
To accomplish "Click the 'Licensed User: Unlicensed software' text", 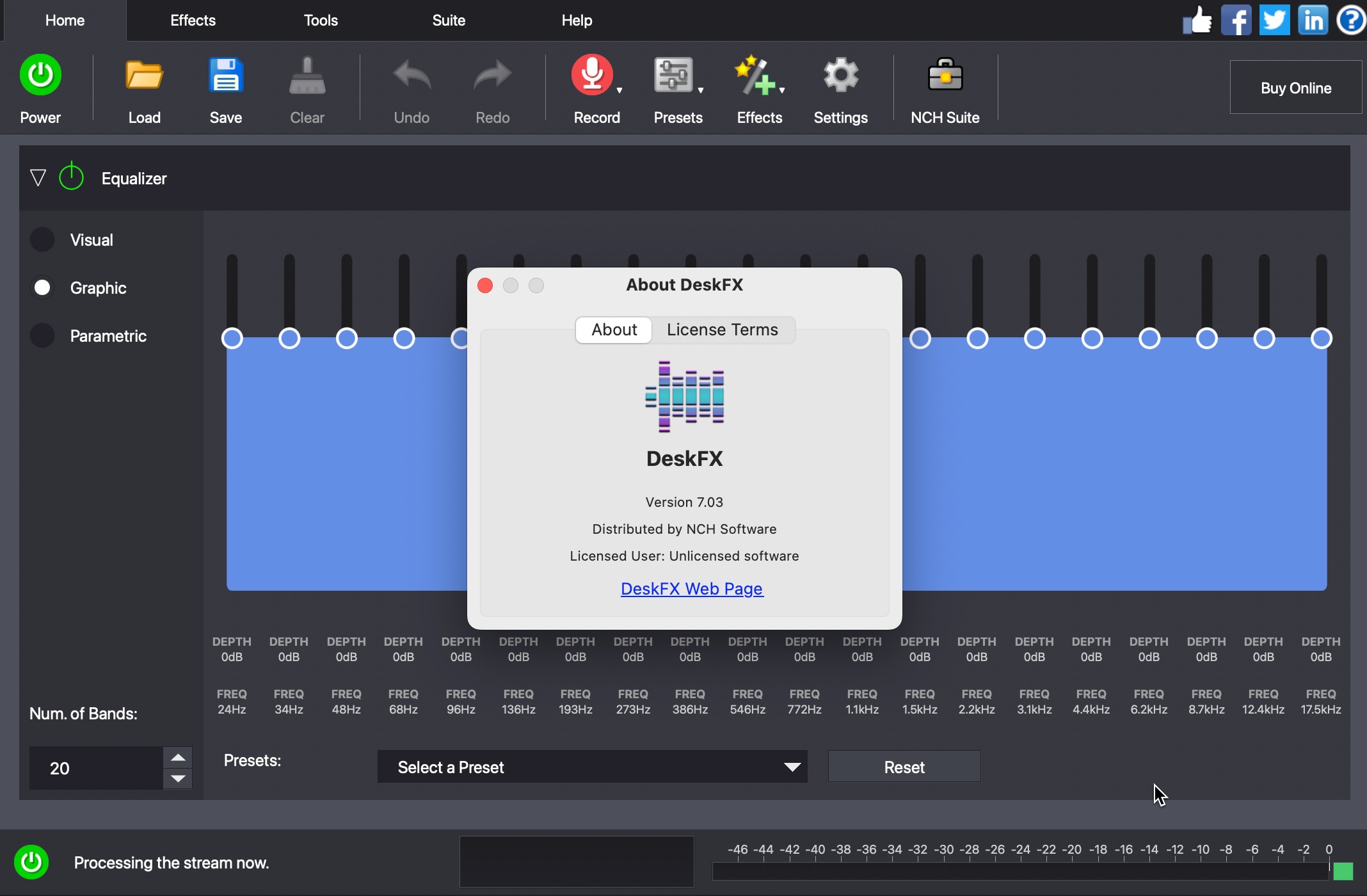I will click(x=684, y=556).
